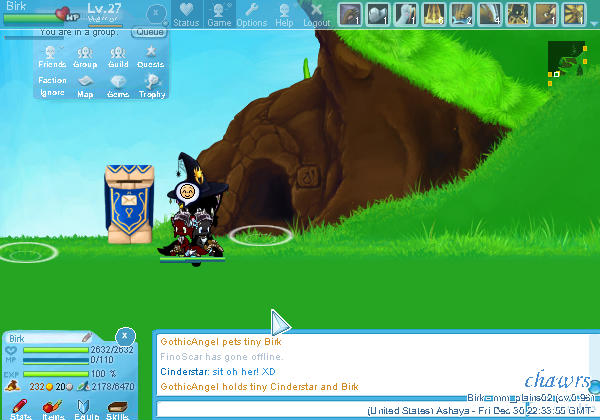The image size is (600, 420).
Task: Click Logout
Action: click(316, 14)
